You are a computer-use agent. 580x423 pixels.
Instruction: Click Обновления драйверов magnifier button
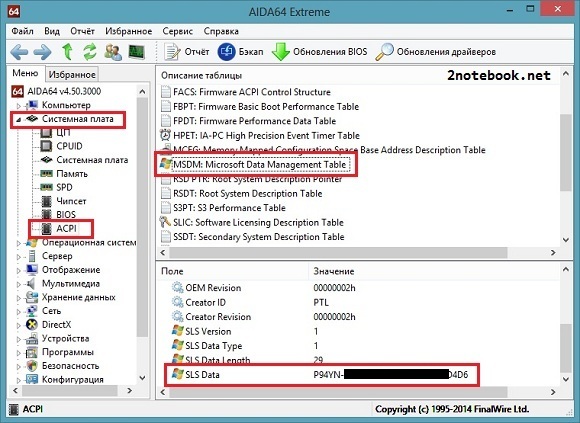point(435,52)
